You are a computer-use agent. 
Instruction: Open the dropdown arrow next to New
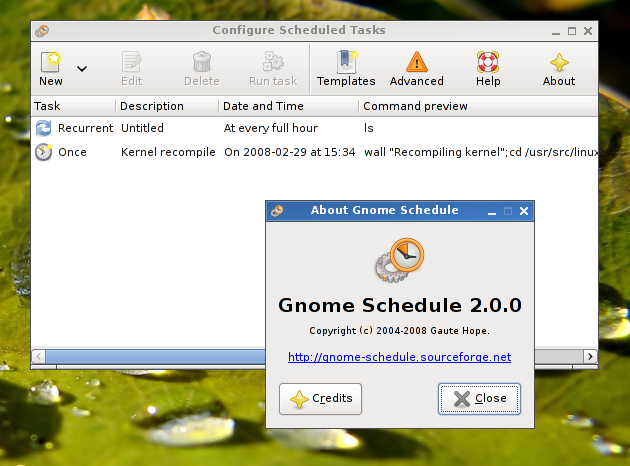point(82,69)
